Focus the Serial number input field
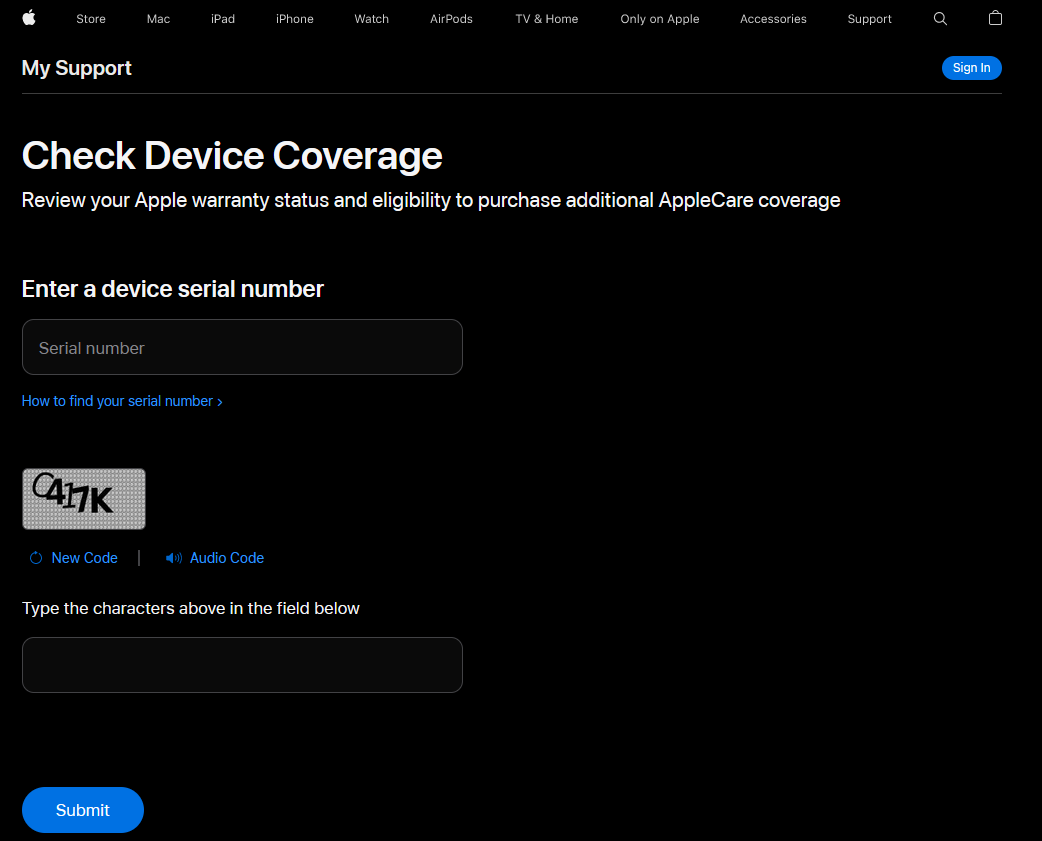This screenshot has width=1042, height=841. [242, 347]
